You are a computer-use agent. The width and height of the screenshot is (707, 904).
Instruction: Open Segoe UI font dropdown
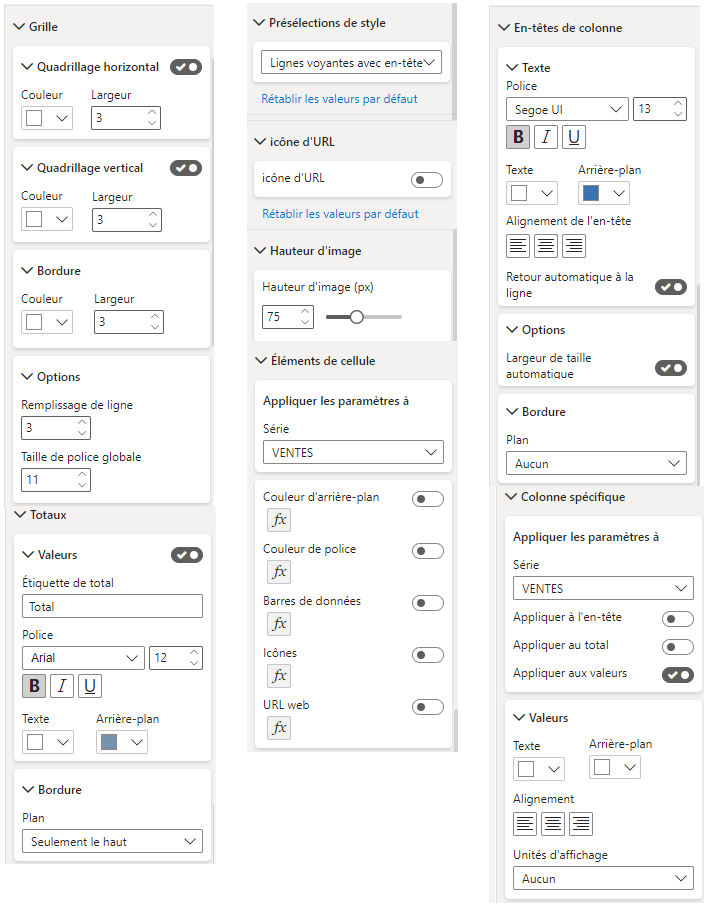[x=567, y=109]
